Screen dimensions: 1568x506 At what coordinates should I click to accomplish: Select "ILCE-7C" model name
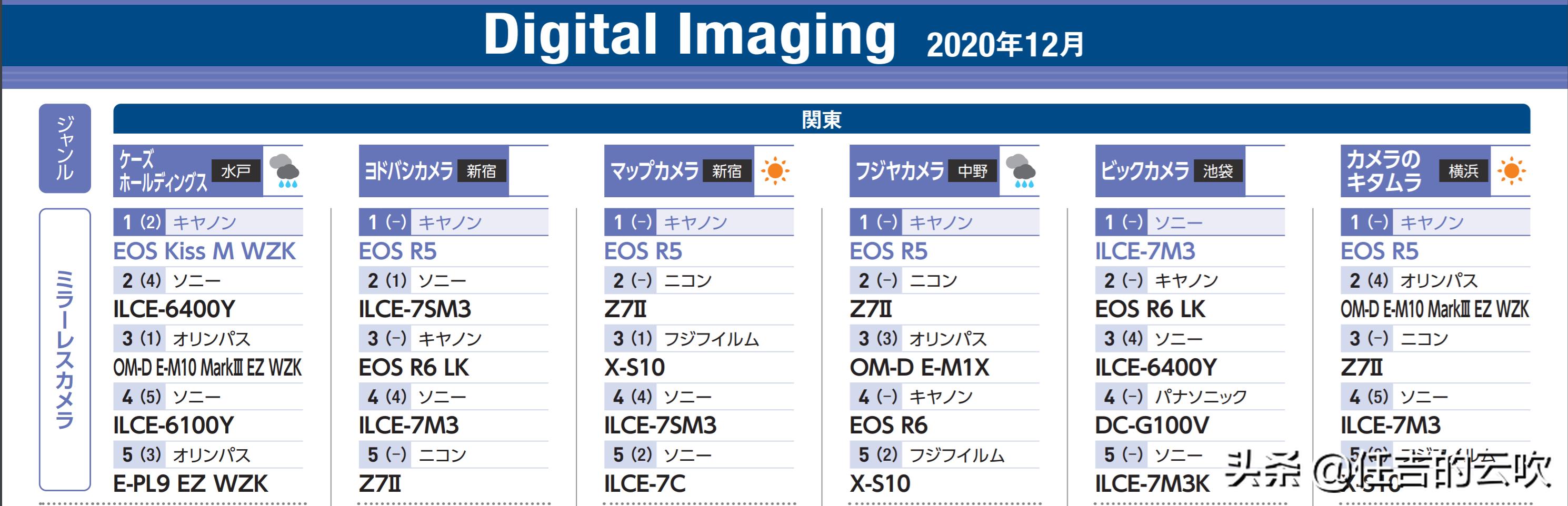click(645, 483)
